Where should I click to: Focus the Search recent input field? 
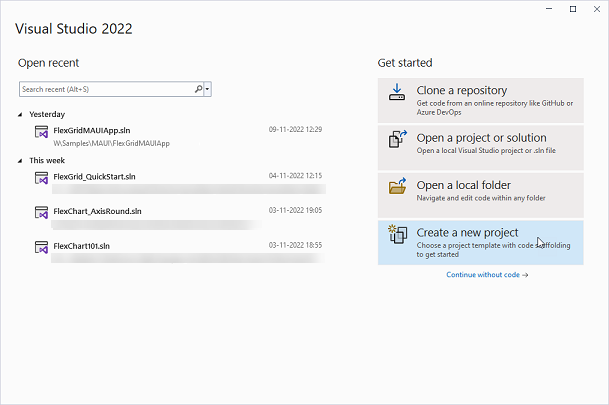point(105,89)
